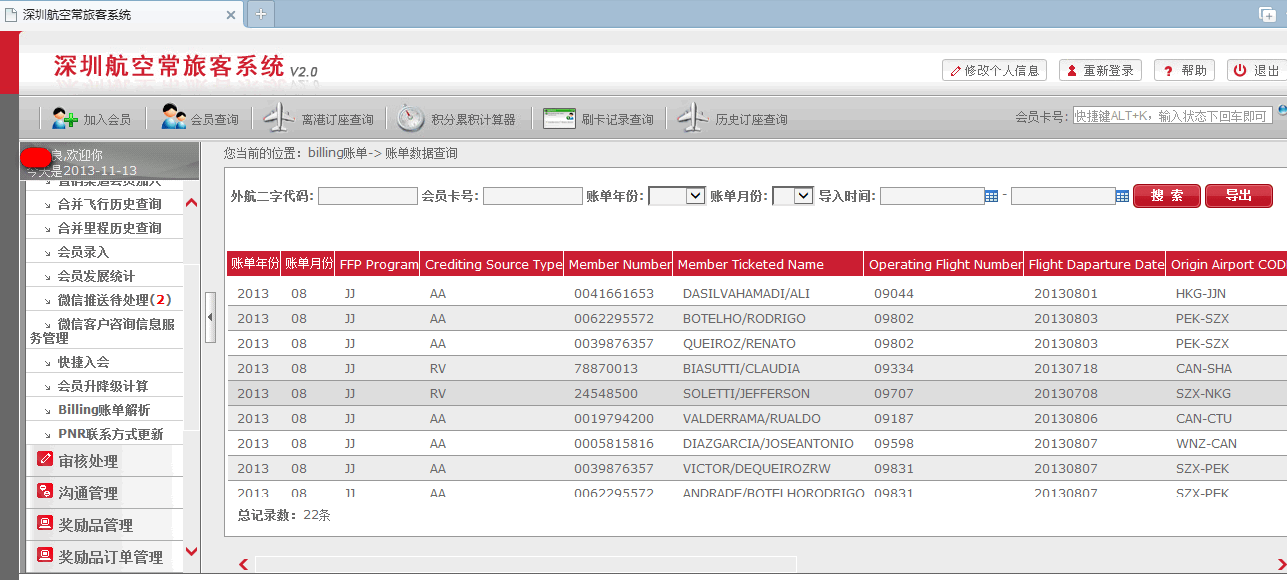The height and width of the screenshot is (580, 1287).
Task: Select the BOTELHO/RODRIGO row
Action: [x=757, y=319]
